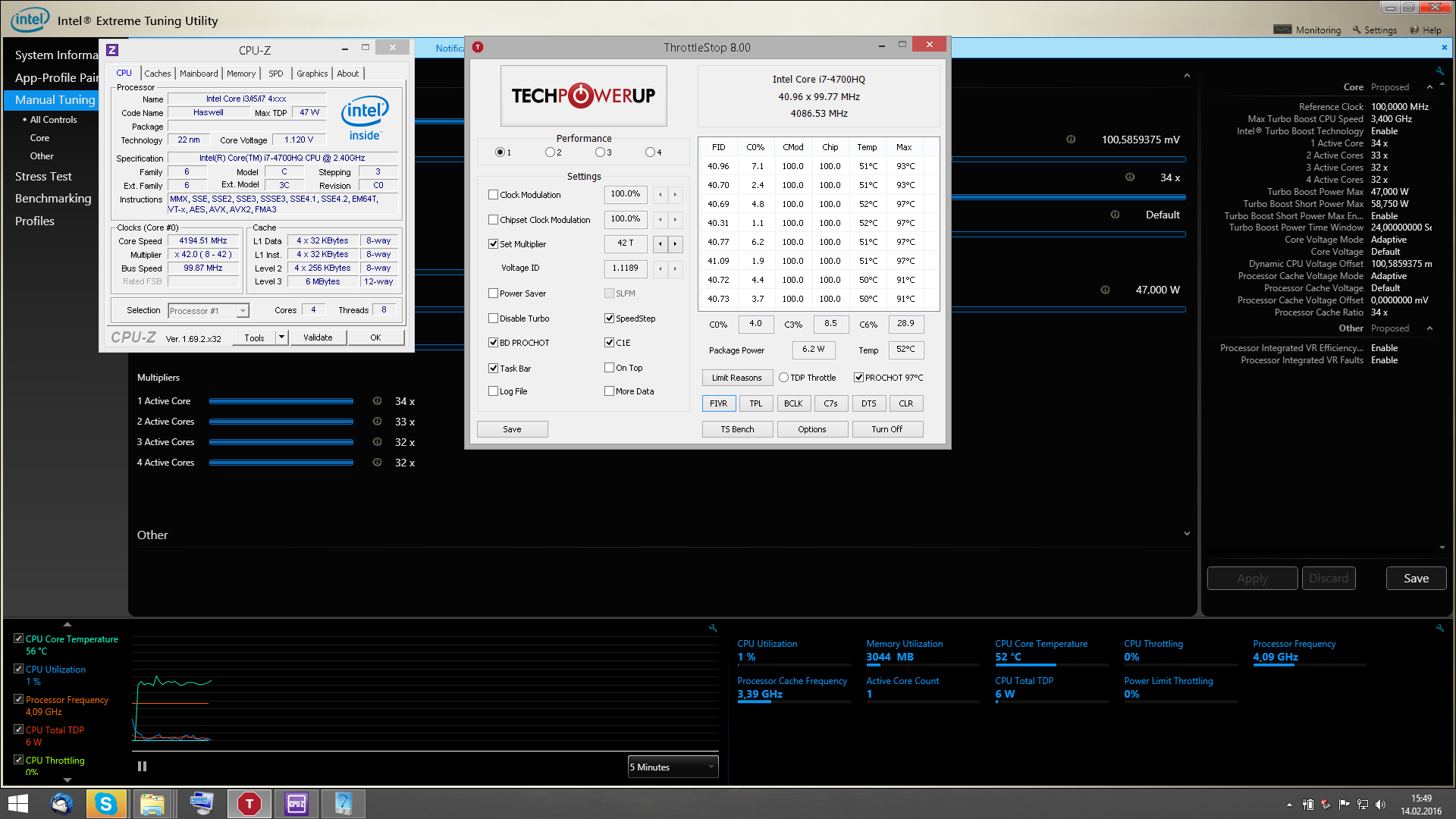
Task: Click the info icon beside Default voltage value
Action: click(x=1115, y=215)
